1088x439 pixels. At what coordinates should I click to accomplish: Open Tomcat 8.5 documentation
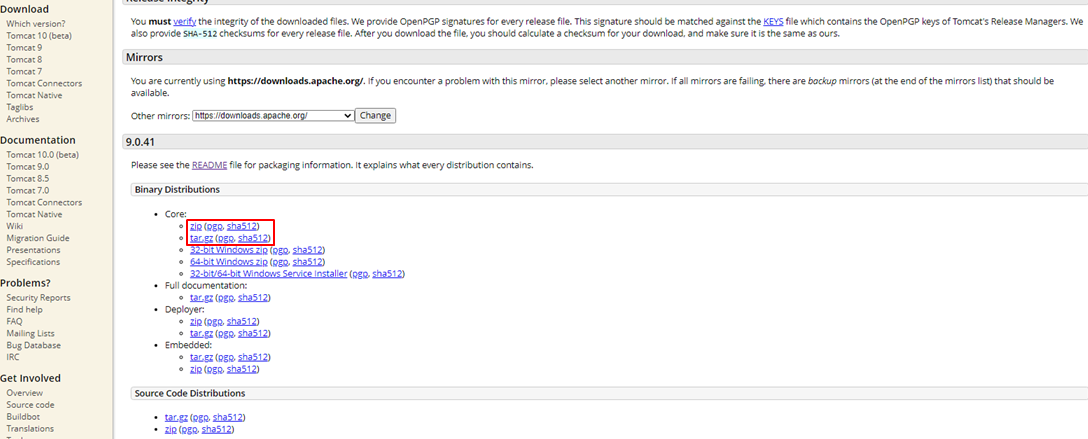pyautogui.click(x=28, y=178)
